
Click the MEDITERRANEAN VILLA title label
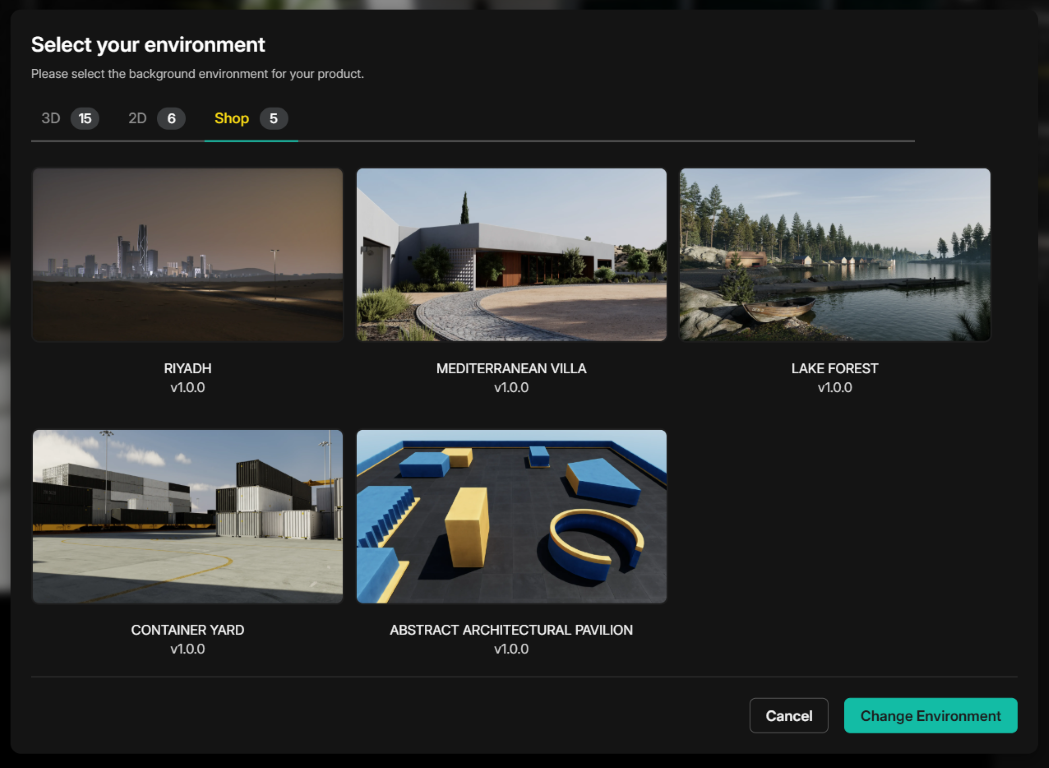tap(511, 369)
